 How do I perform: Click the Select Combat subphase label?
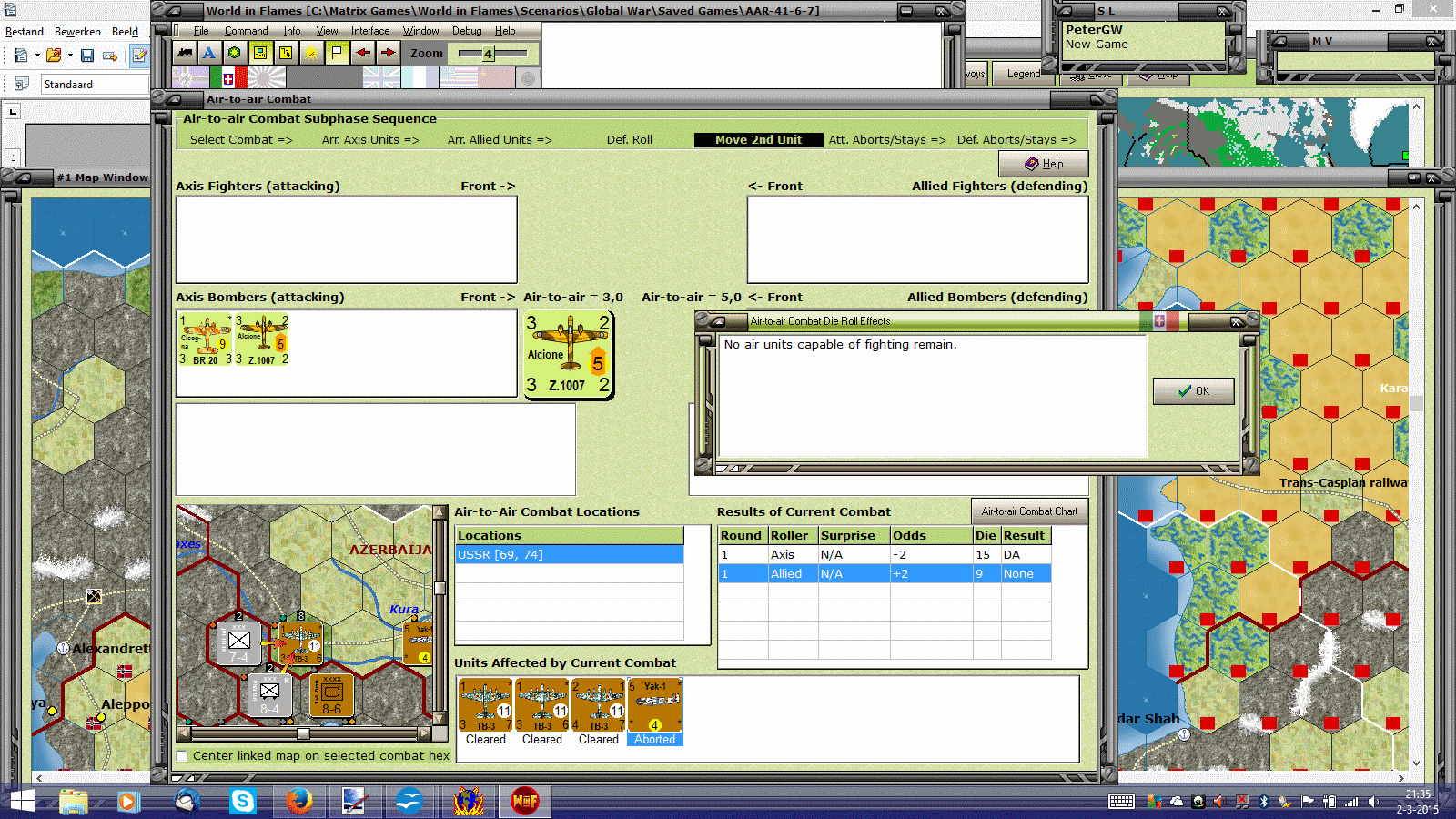241,140
